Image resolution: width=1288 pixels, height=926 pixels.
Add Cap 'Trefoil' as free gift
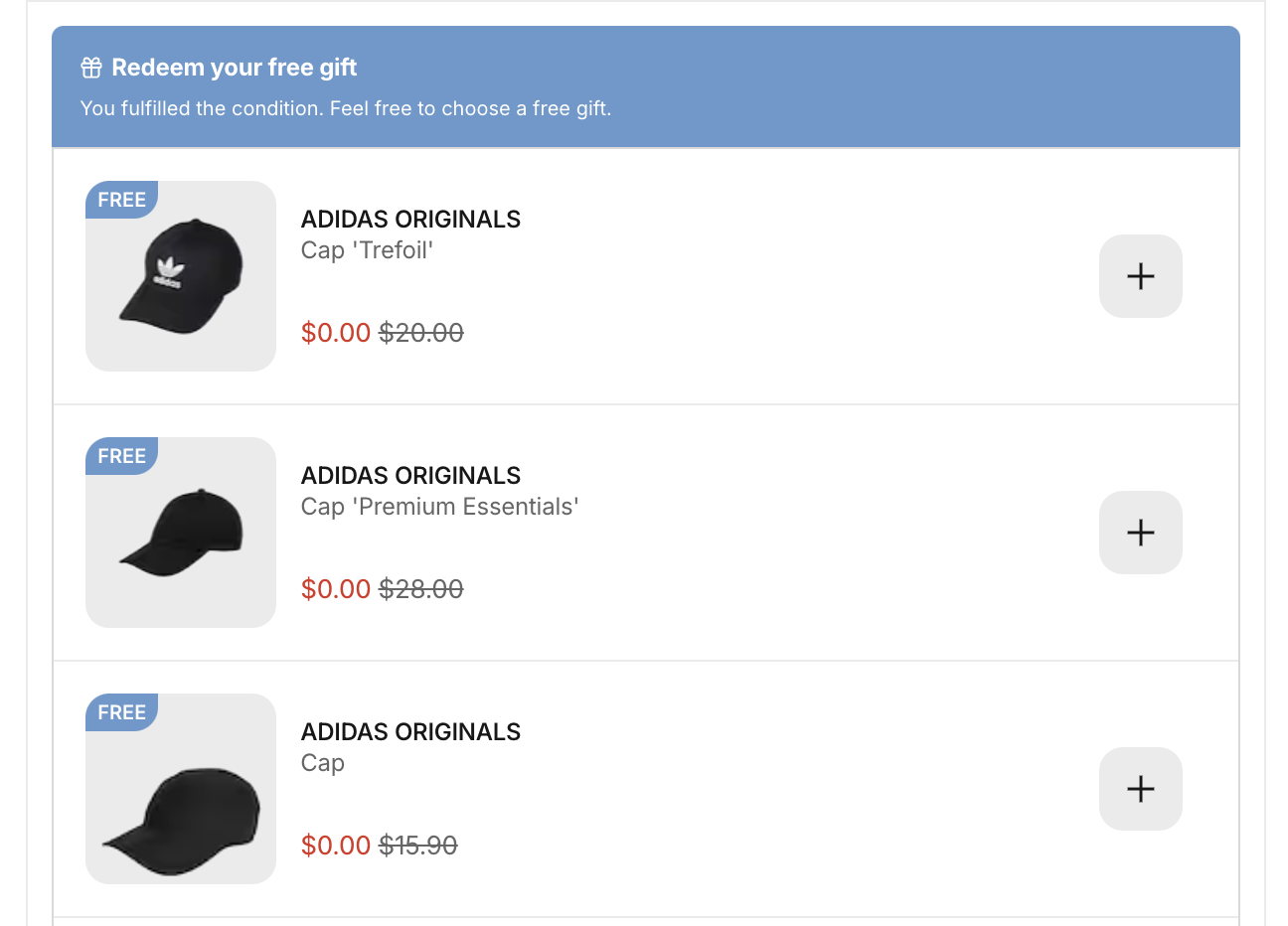1140,276
